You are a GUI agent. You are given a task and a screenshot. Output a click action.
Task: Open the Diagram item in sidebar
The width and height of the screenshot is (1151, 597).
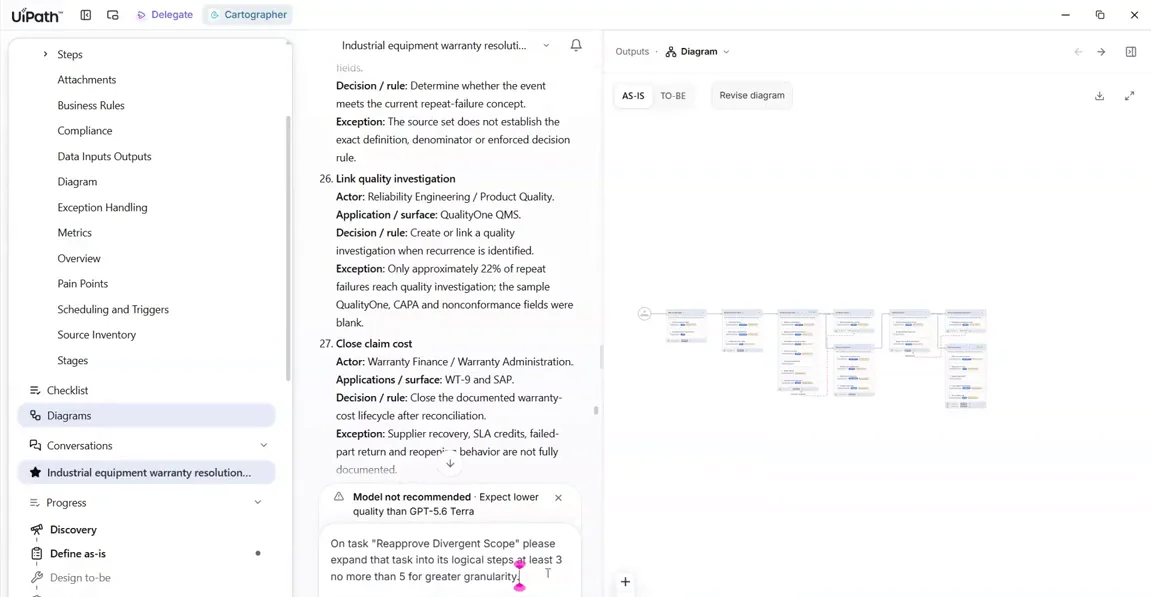coord(77,181)
